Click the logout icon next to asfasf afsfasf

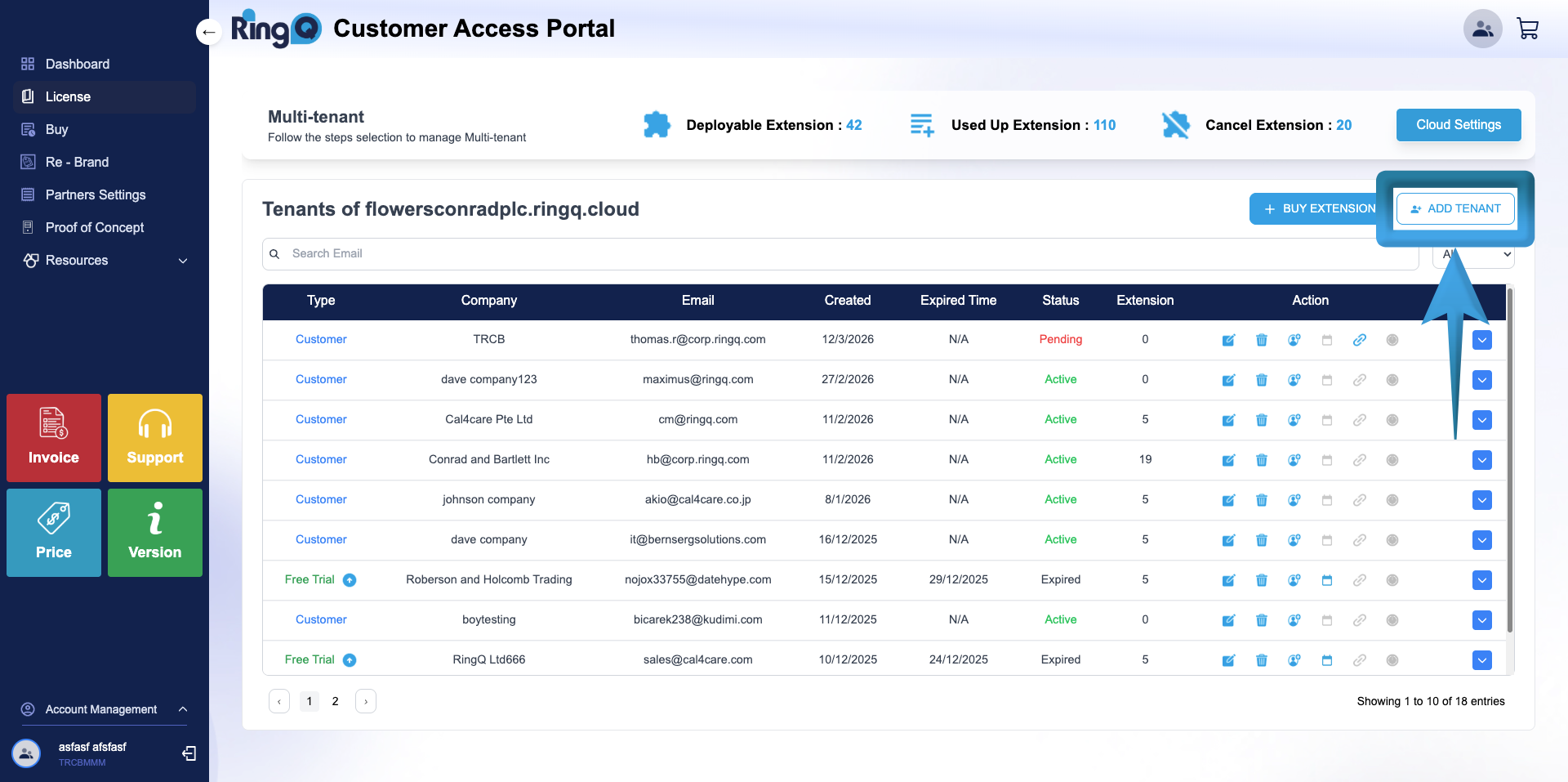(189, 753)
